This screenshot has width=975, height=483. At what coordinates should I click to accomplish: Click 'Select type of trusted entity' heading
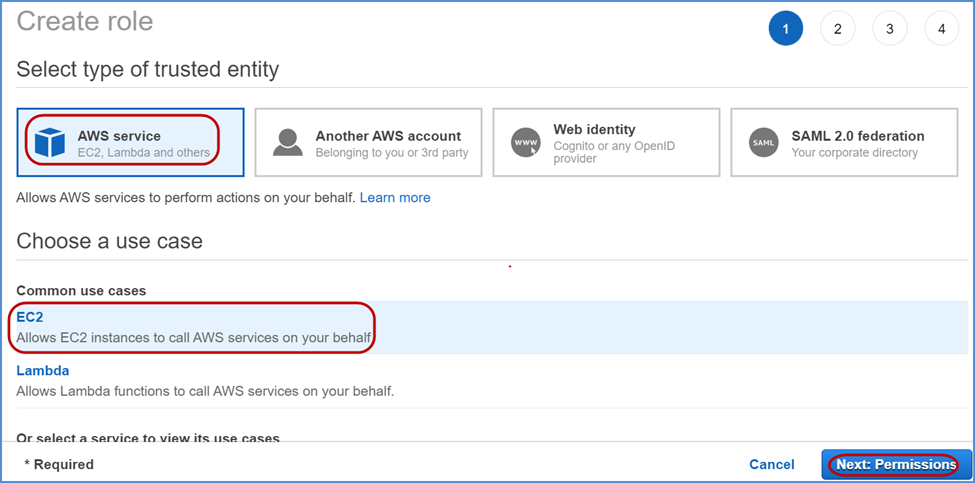(147, 70)
